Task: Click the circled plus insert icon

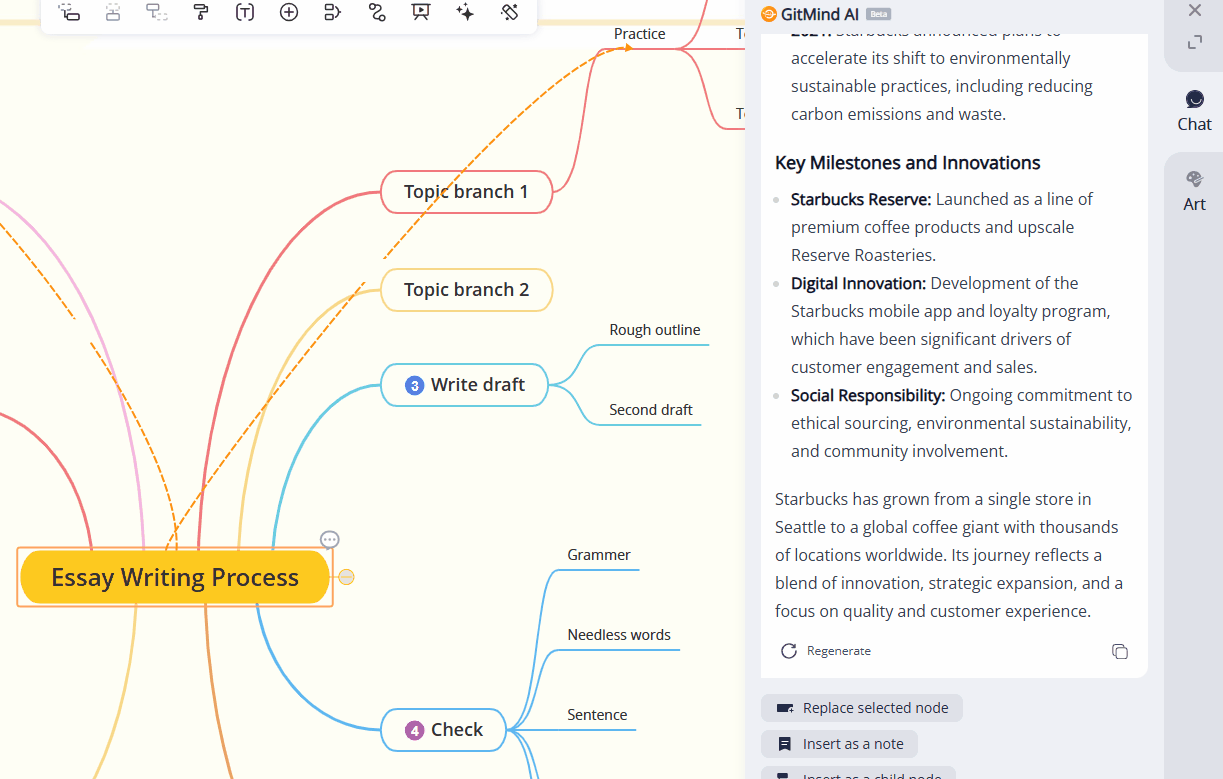Action: coord(289,12)
